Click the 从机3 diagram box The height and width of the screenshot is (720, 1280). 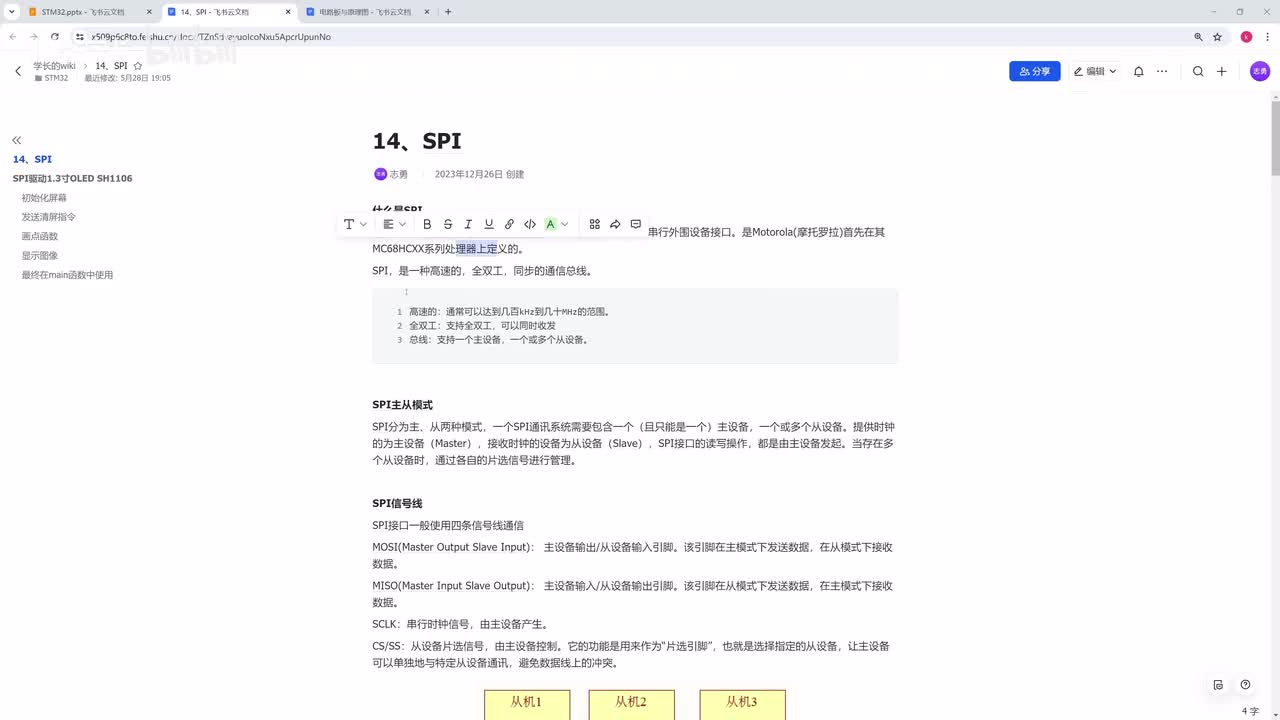pos(742,704)
